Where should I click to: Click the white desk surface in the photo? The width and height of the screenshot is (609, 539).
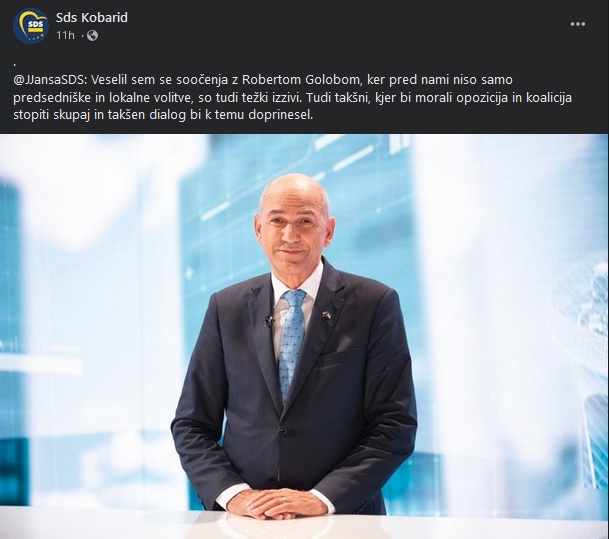[x=304, y=526]
